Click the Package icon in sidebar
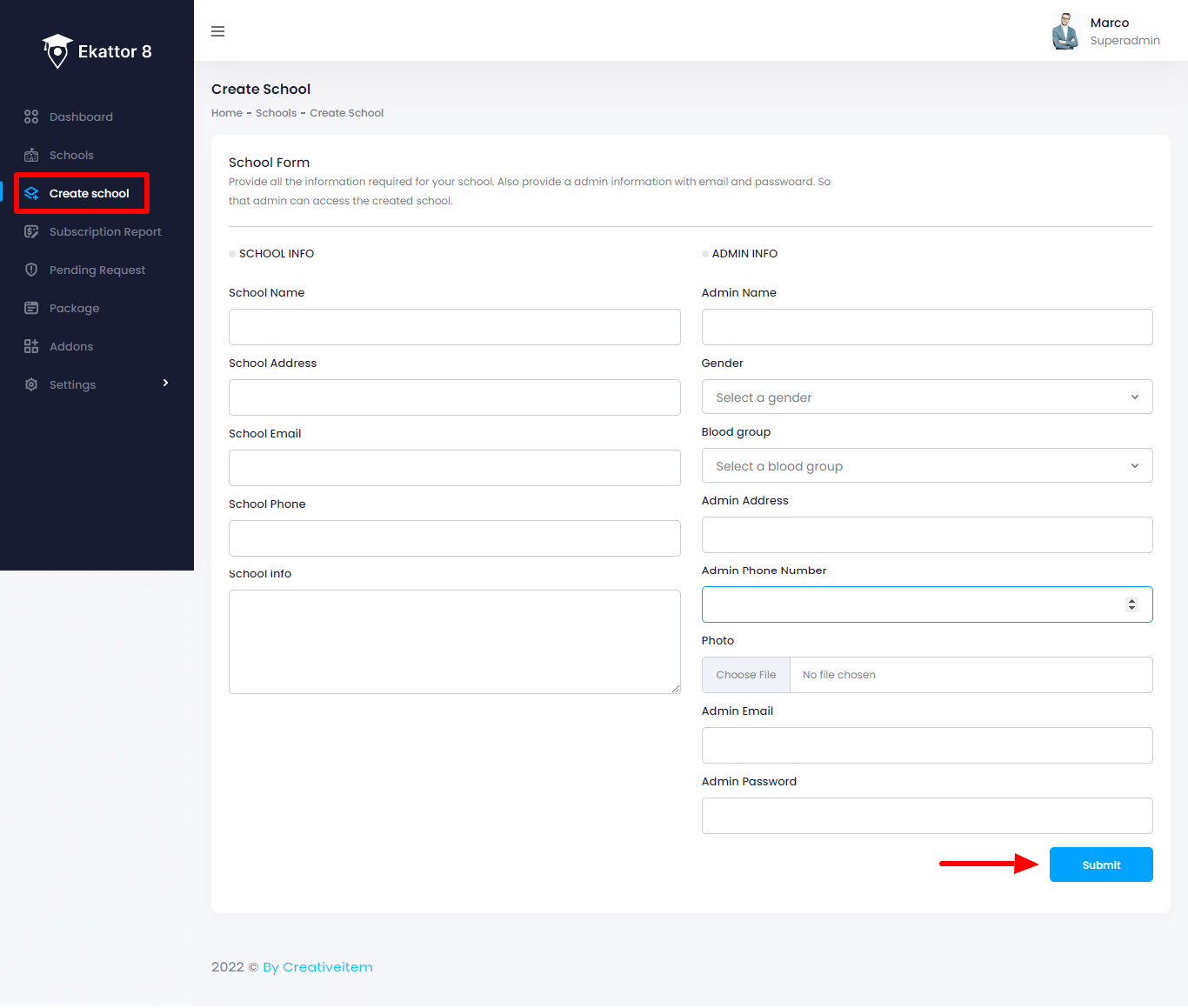Image resolution: width=1188 pixels, height=1008 pixels. click(x=31, y=308)
